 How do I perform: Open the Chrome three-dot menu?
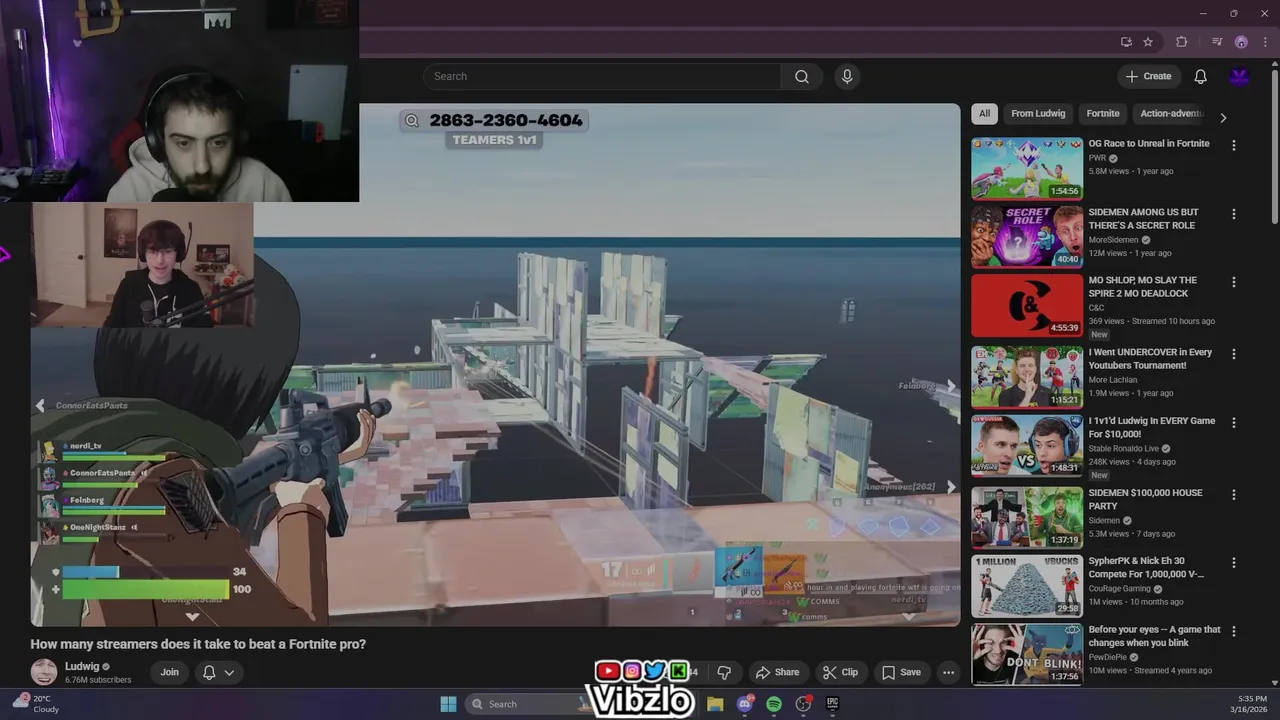tap(1265, 42)
